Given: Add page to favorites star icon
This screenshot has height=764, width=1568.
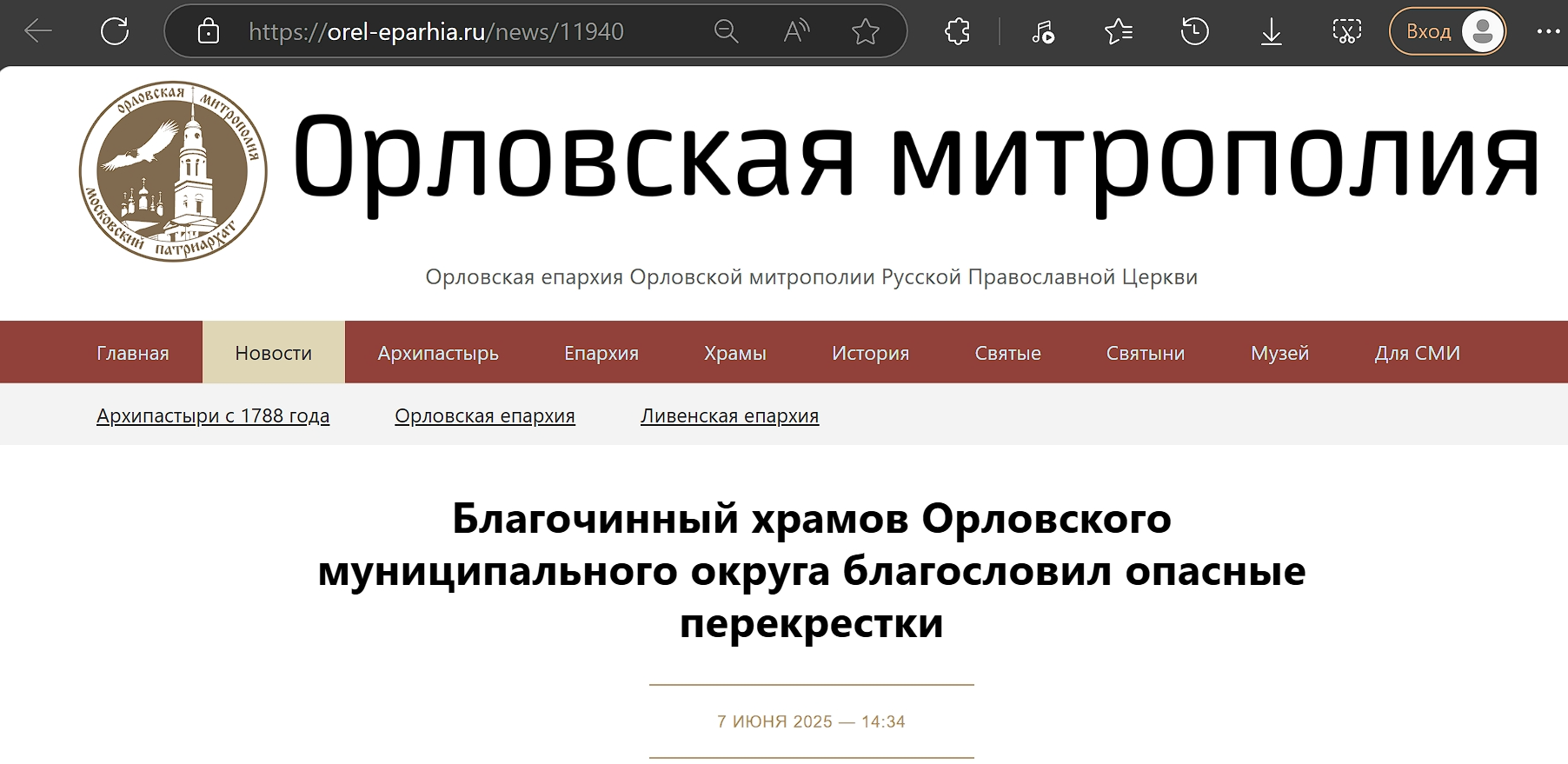Looking at the screenshot, I should [x=866, y=32].
